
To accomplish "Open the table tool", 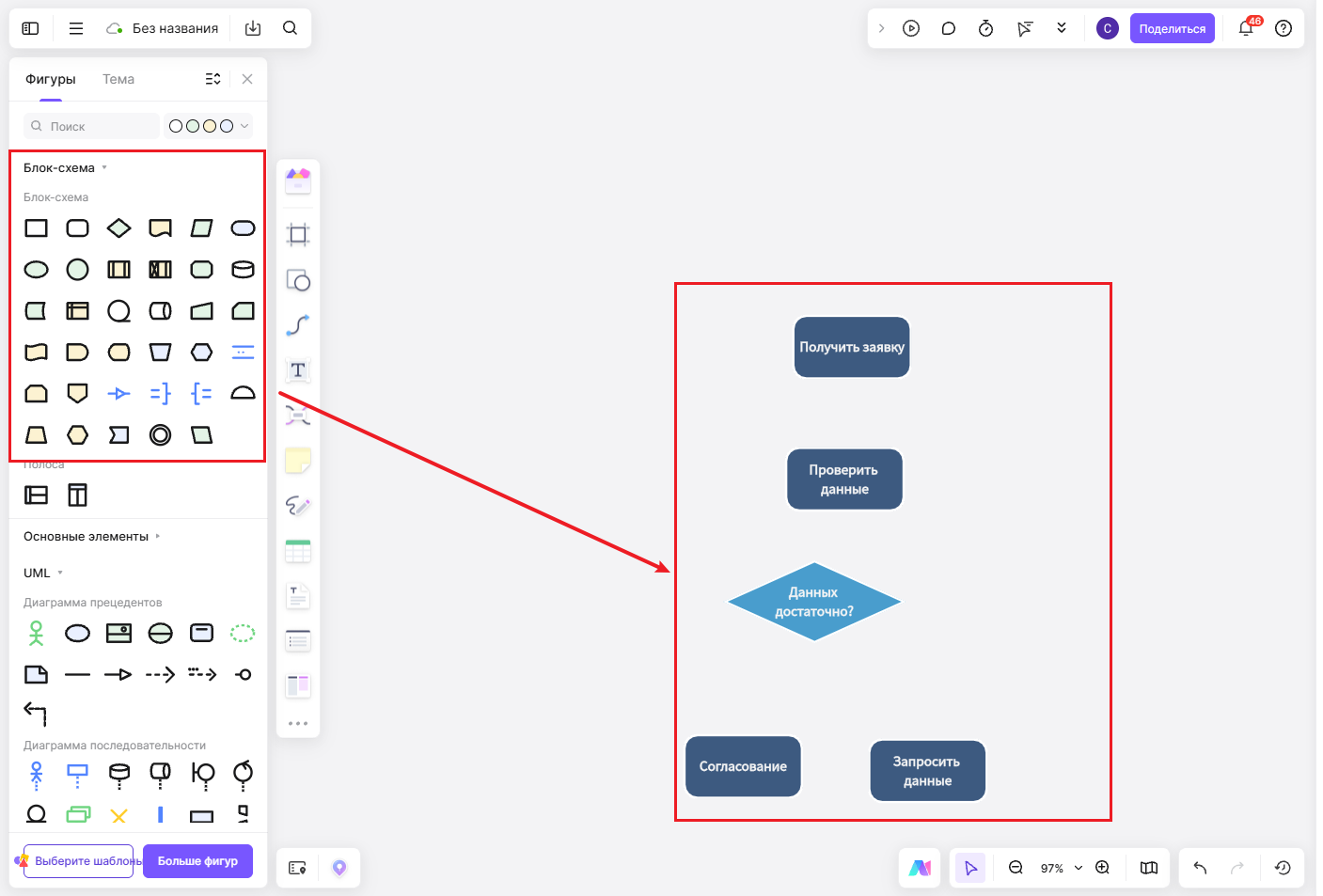I will tap(298, 551).
